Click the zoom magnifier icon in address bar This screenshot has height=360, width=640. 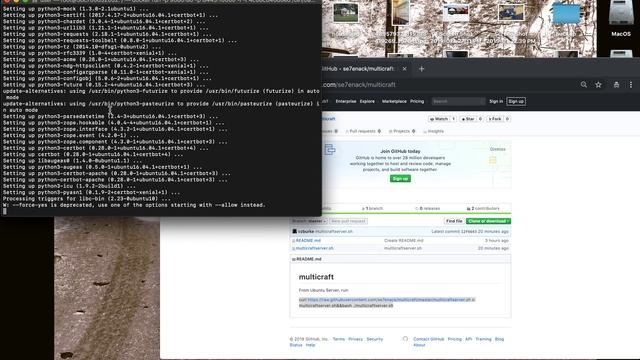coord(584,84)
